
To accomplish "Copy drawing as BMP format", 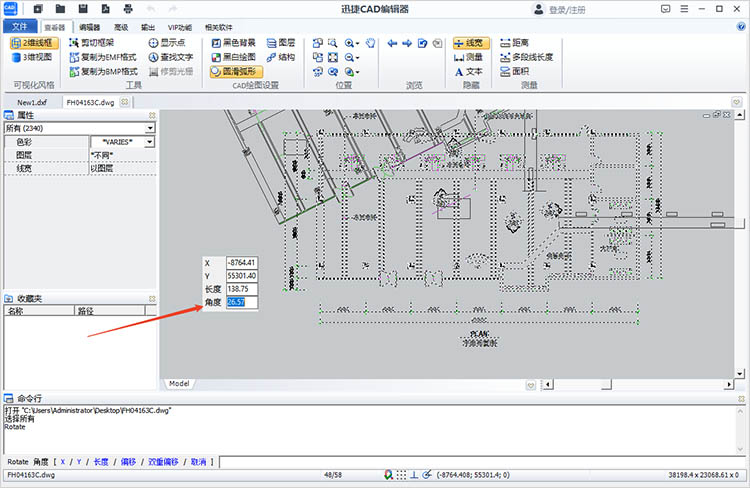I will coord(104,72).
